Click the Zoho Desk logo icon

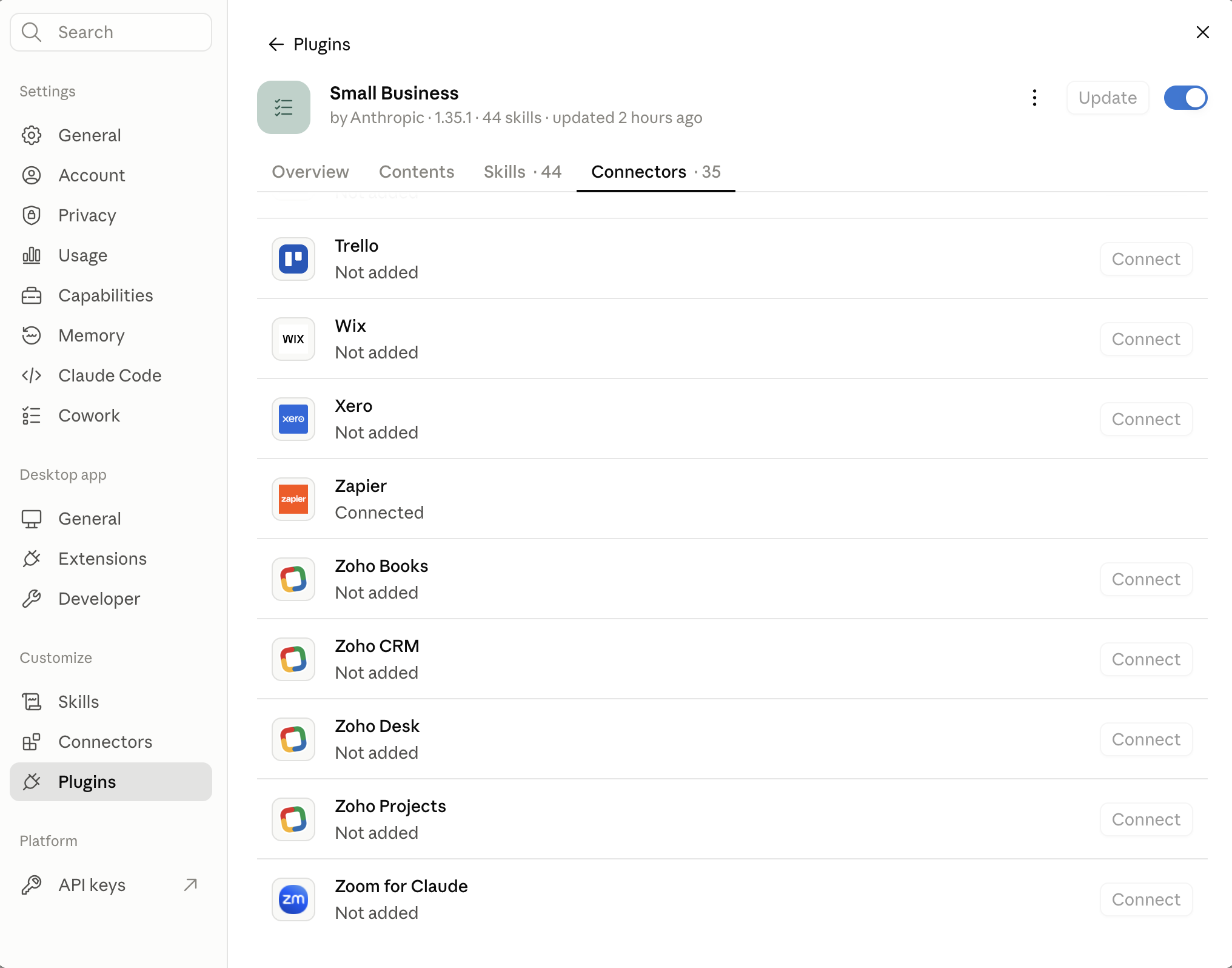click(x=293, y=739)
